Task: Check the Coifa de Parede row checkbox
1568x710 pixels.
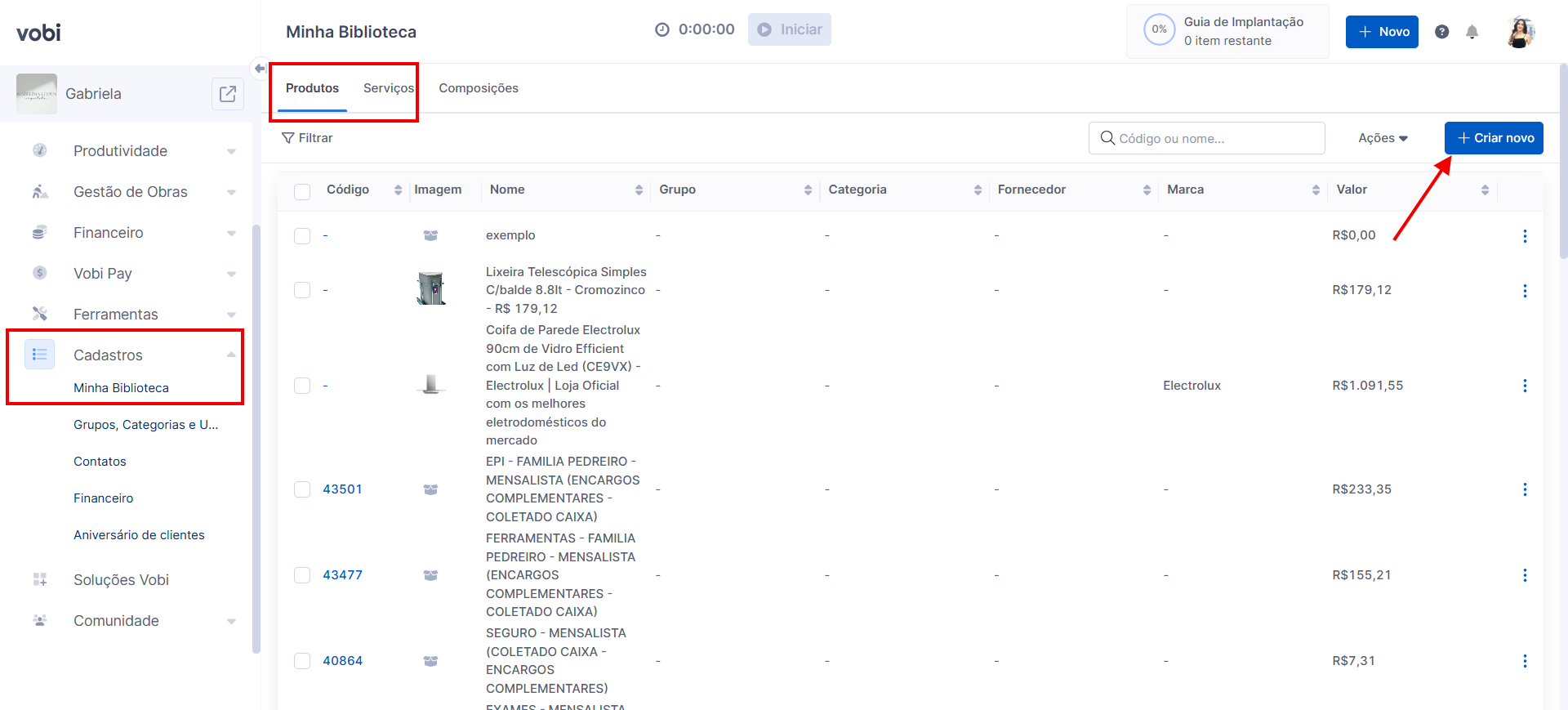Action: tap(302, 385)
